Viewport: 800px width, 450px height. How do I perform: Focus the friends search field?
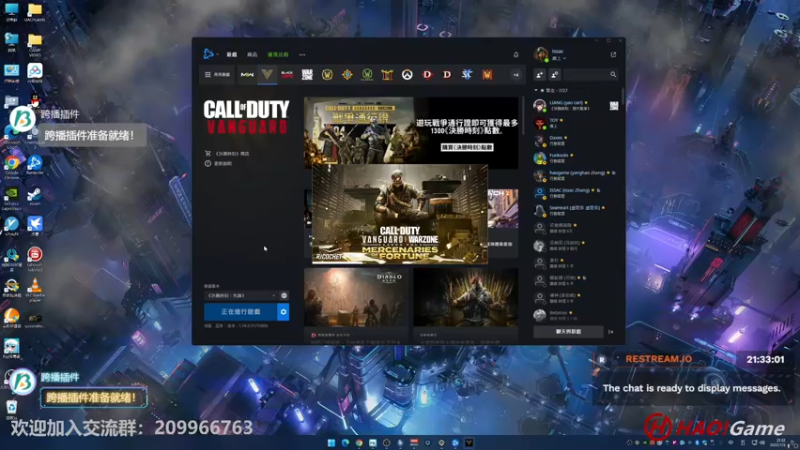pyautogui.click(x=591, y=75)
